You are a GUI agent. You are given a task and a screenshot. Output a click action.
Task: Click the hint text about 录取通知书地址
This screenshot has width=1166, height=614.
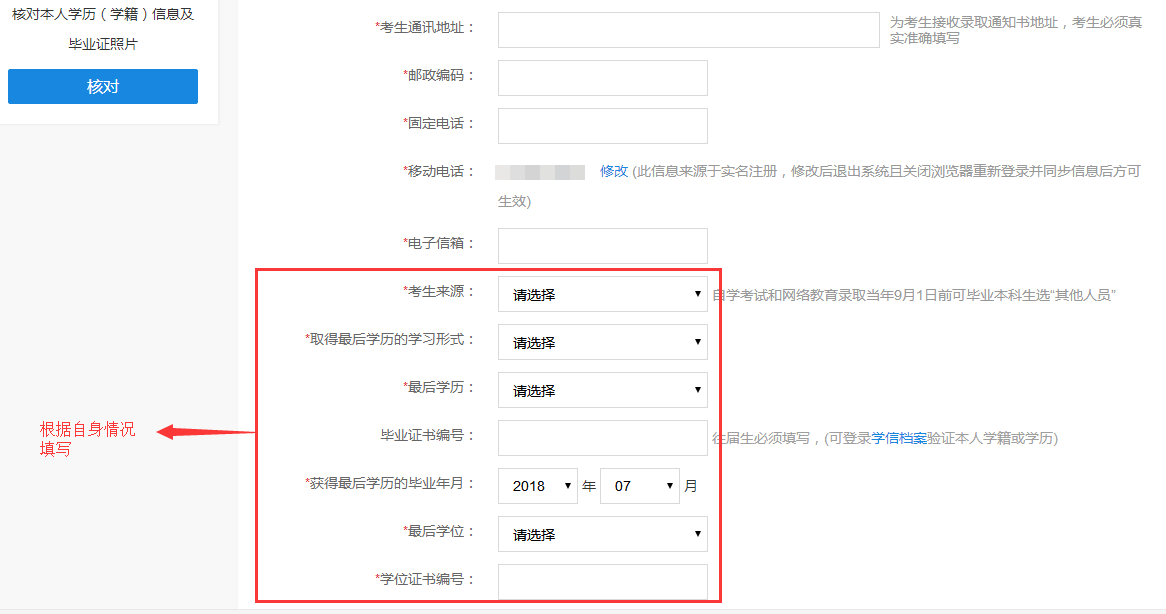point(1016,30)
